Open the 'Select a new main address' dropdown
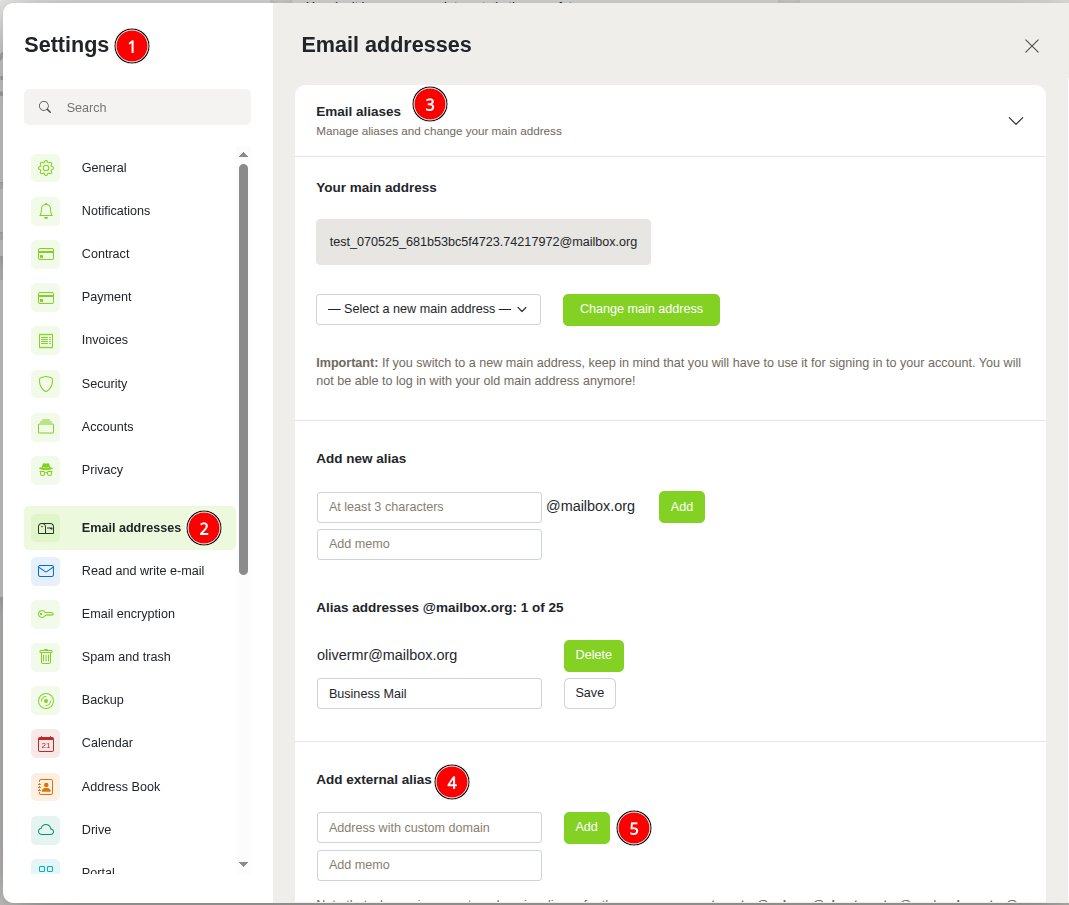Viewport: 1069px width, 905px height. click(428, 310)
